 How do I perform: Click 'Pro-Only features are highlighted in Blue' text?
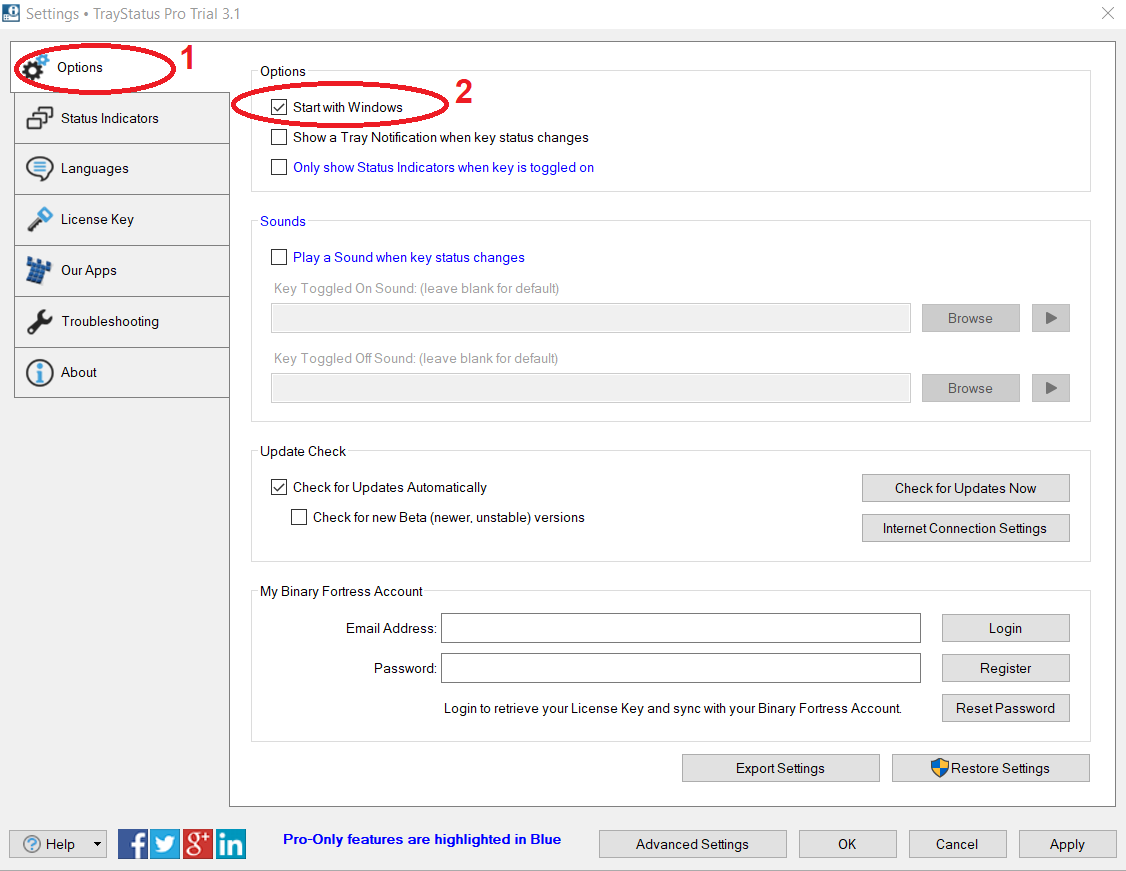coord(422,839)
